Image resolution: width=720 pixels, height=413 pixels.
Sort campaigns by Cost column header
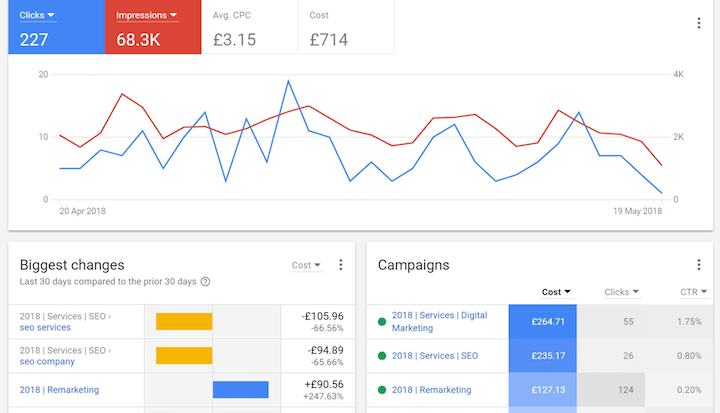pos(556,292)
